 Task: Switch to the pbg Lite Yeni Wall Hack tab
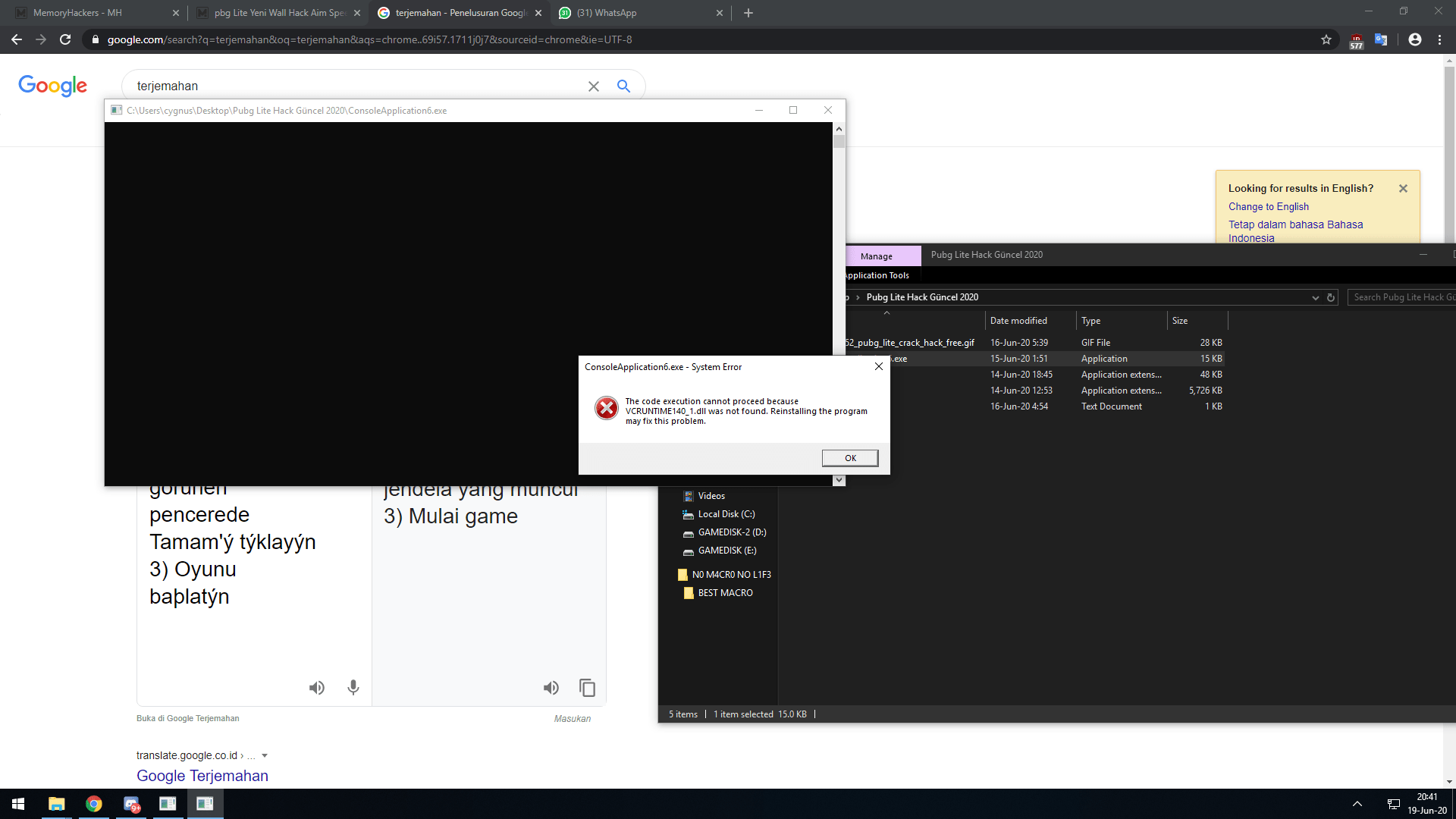(x=278, y=13)
